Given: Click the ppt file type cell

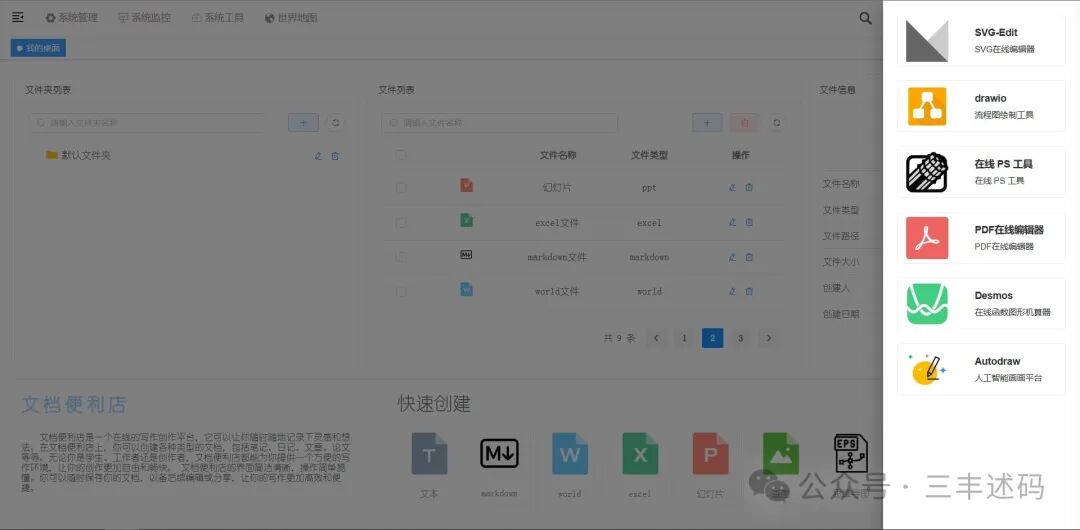Looking at the screenshot, I should (x=649, y=187).
